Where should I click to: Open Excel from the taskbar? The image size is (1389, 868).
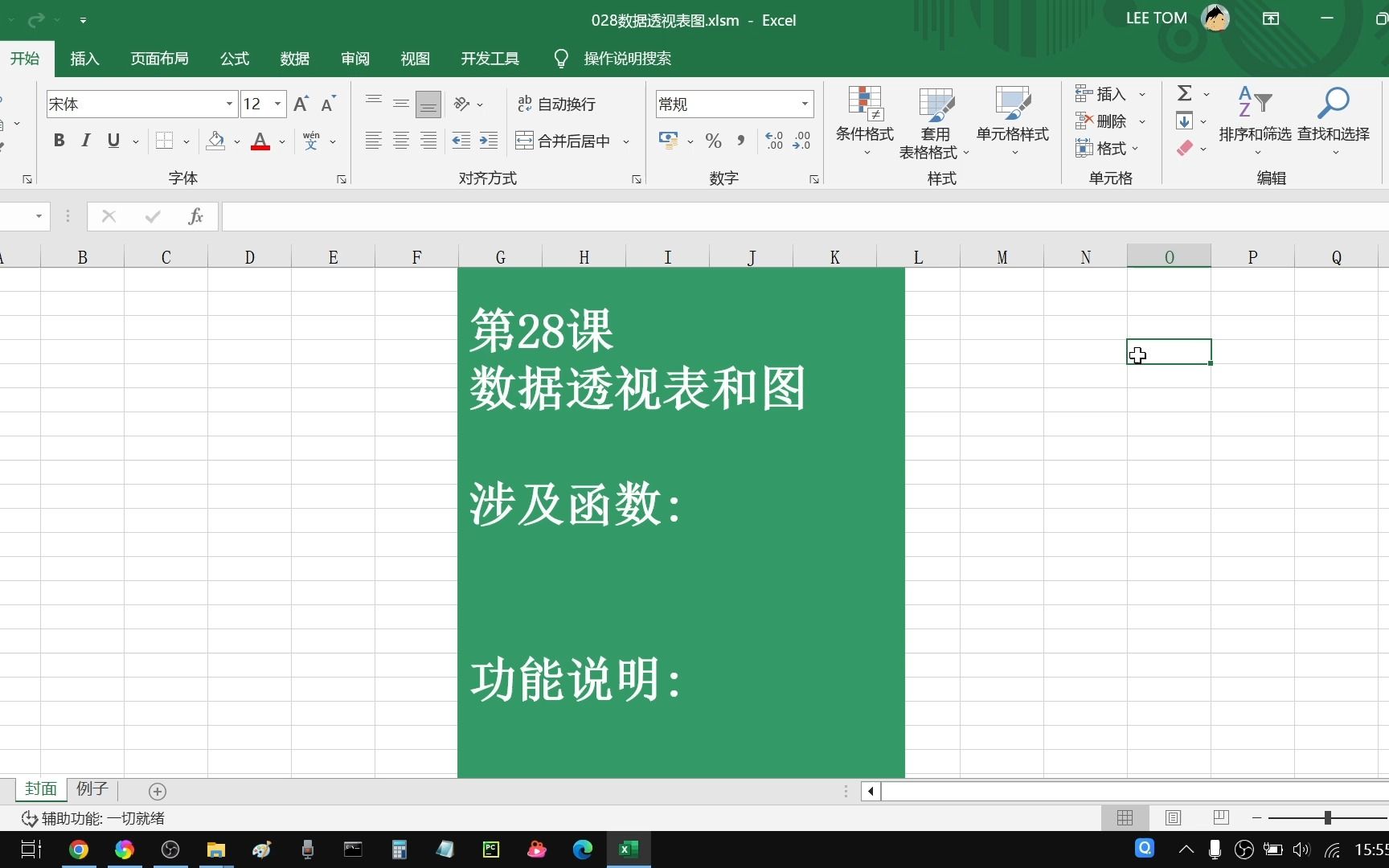click(x=628, y=850)
